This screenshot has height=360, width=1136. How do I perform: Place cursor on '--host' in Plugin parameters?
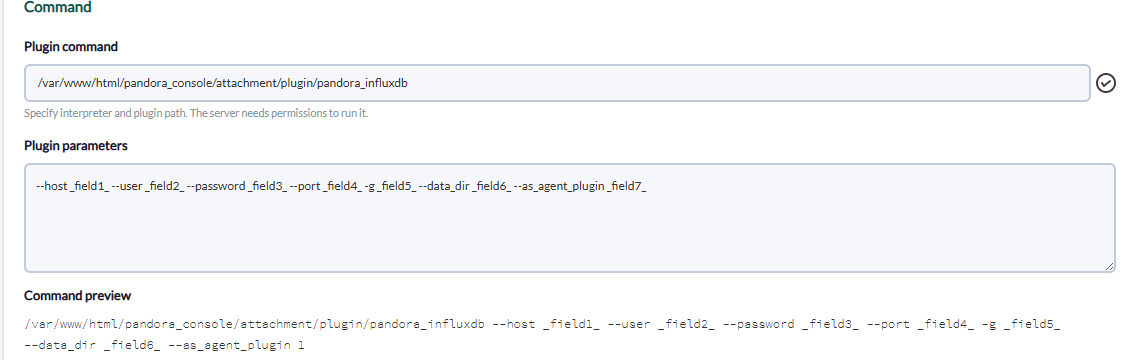coord(51,187)
